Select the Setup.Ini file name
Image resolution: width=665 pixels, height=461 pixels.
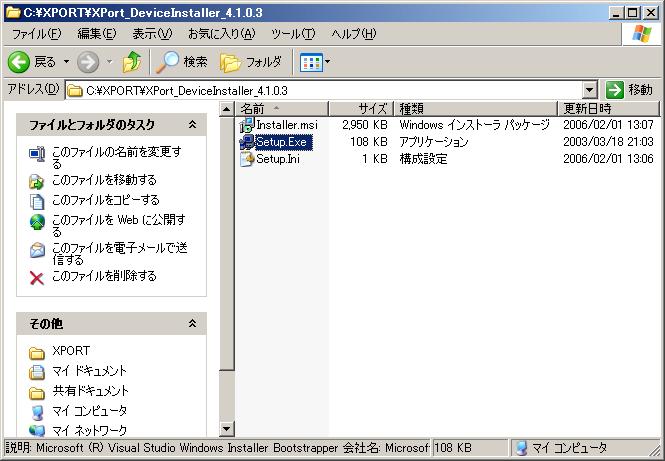point(278,159)
